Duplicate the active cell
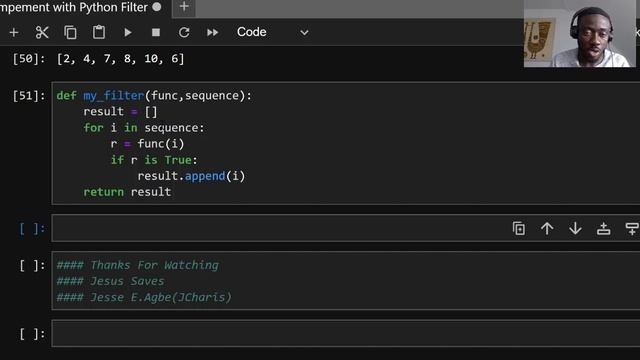 (519, 229)
